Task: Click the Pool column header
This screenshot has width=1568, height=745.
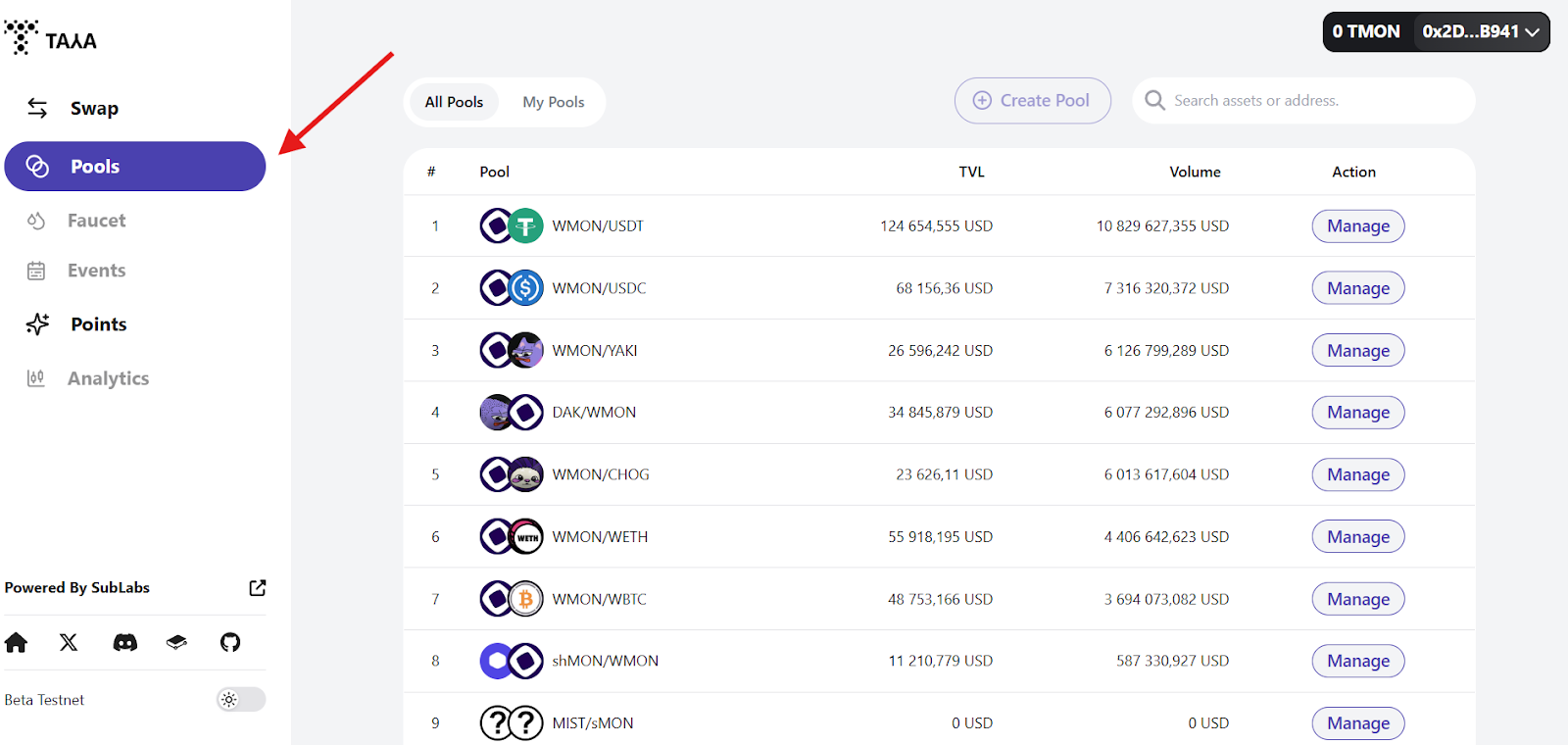Action: 494,172
